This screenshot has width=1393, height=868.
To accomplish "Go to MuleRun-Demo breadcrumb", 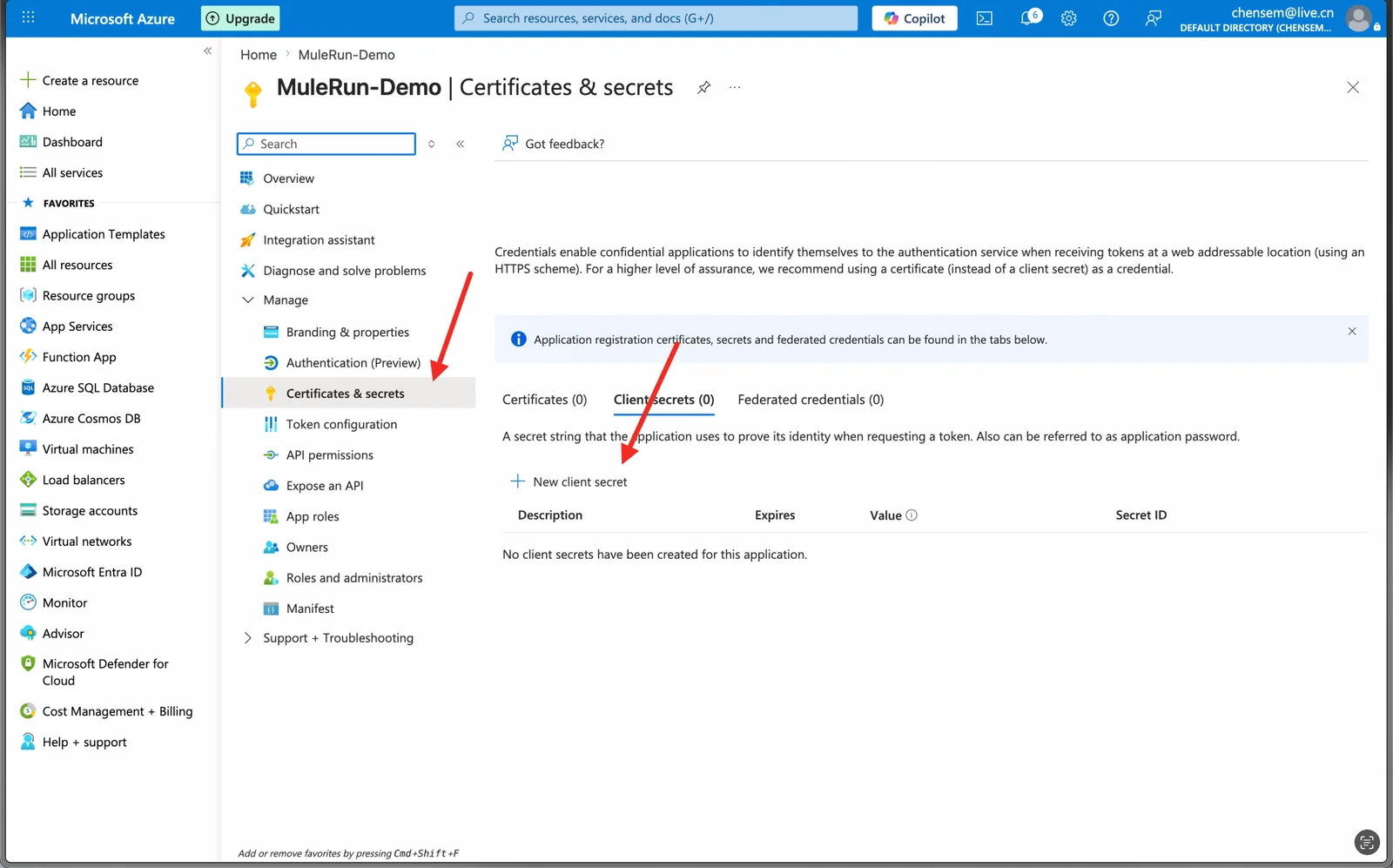I will tap(347, 55).
